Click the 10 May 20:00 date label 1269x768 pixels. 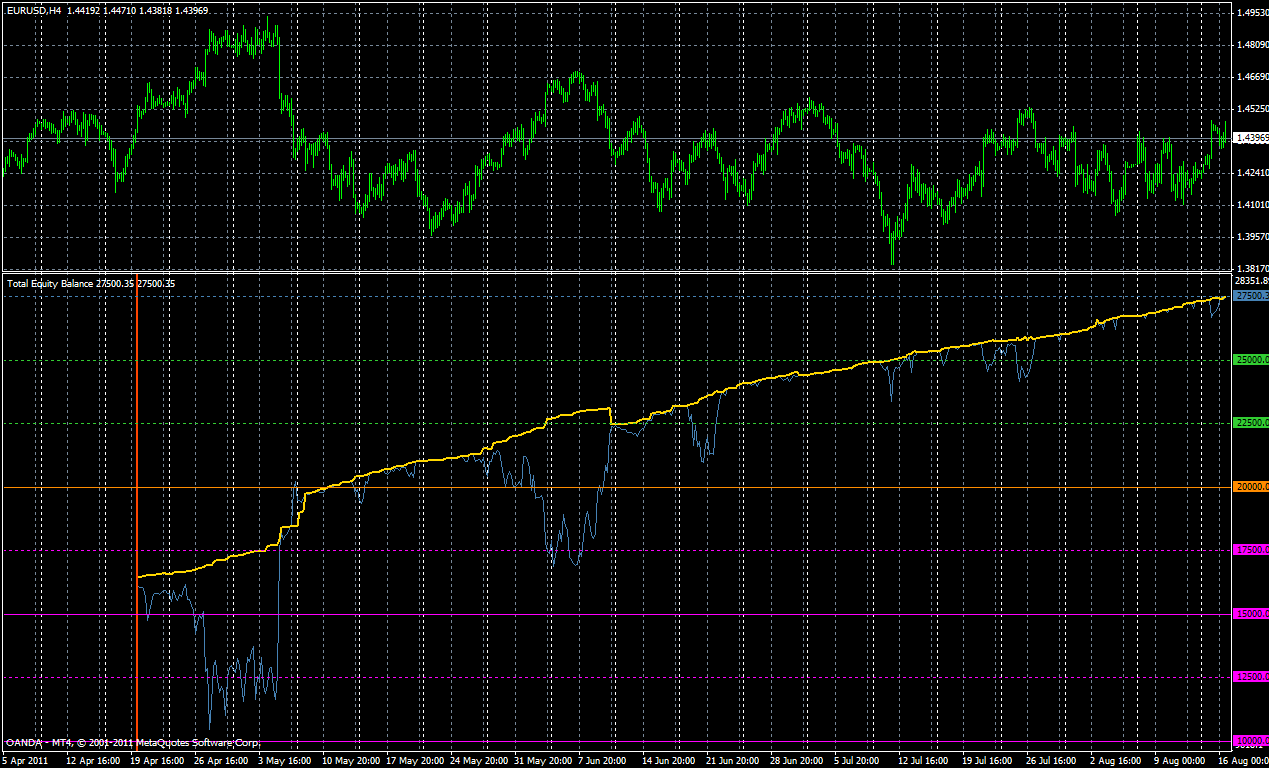pos(350,761)
